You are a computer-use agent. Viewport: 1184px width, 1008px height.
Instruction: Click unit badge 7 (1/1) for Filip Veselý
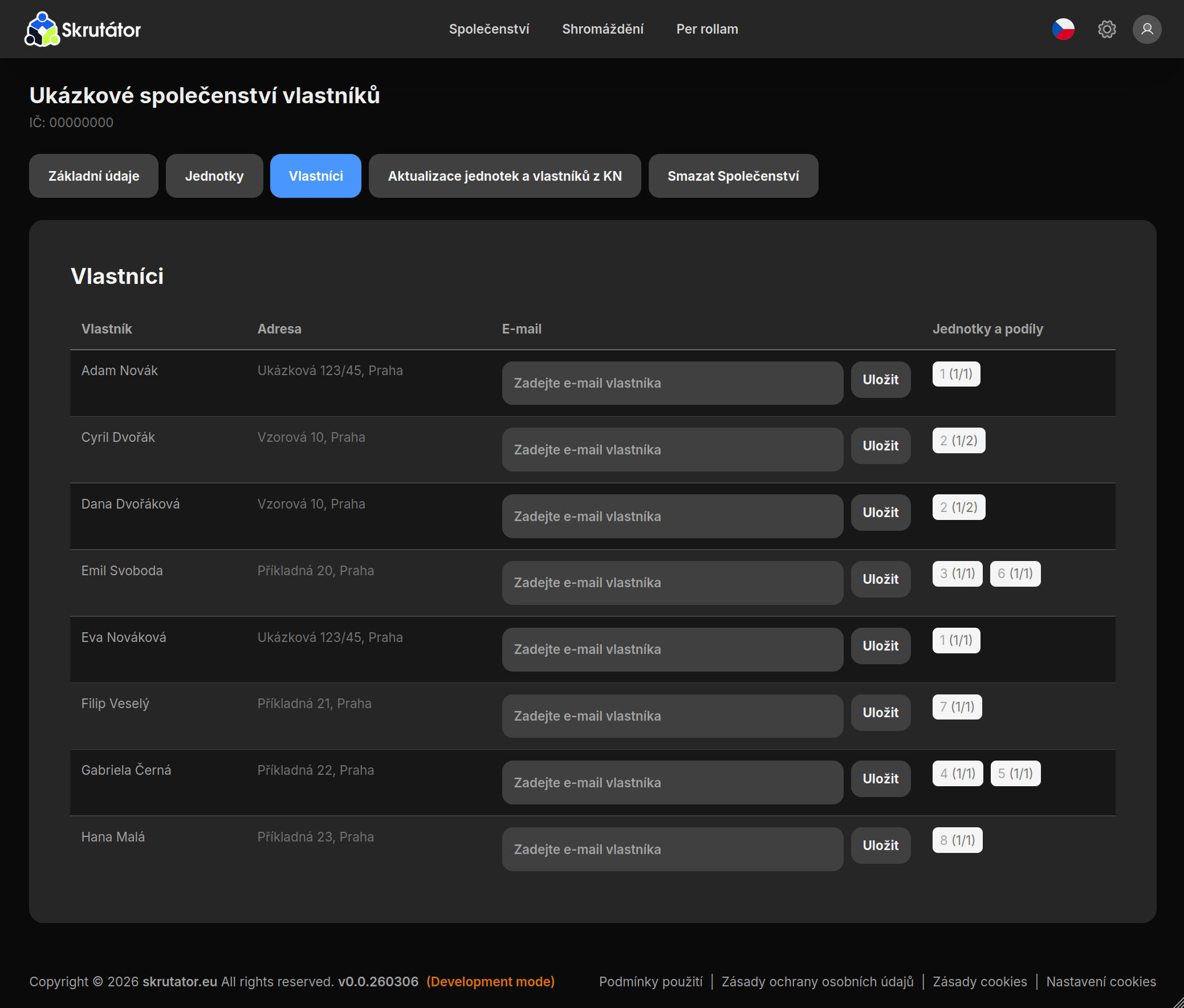click(957, 707)
